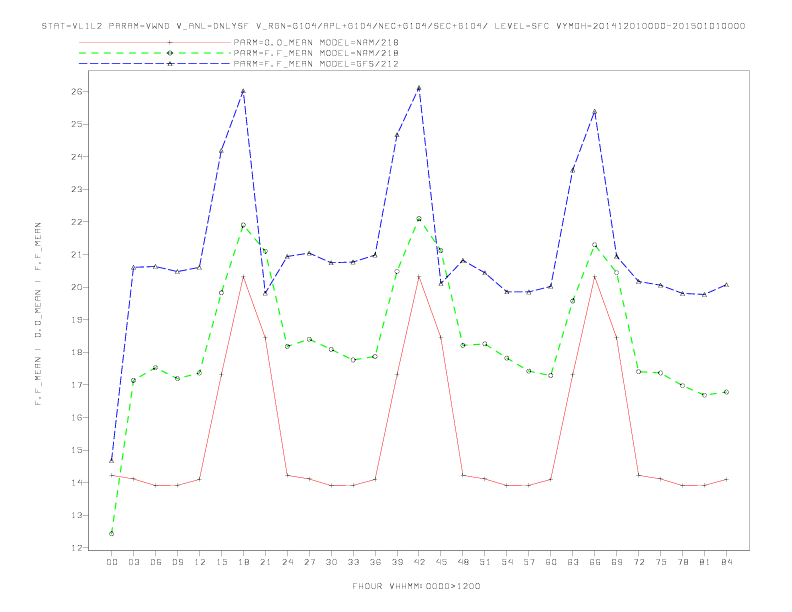Click x-axis forecast hour label 57
Viewport: 792px width, 612px height.
(x=529, y=562)
